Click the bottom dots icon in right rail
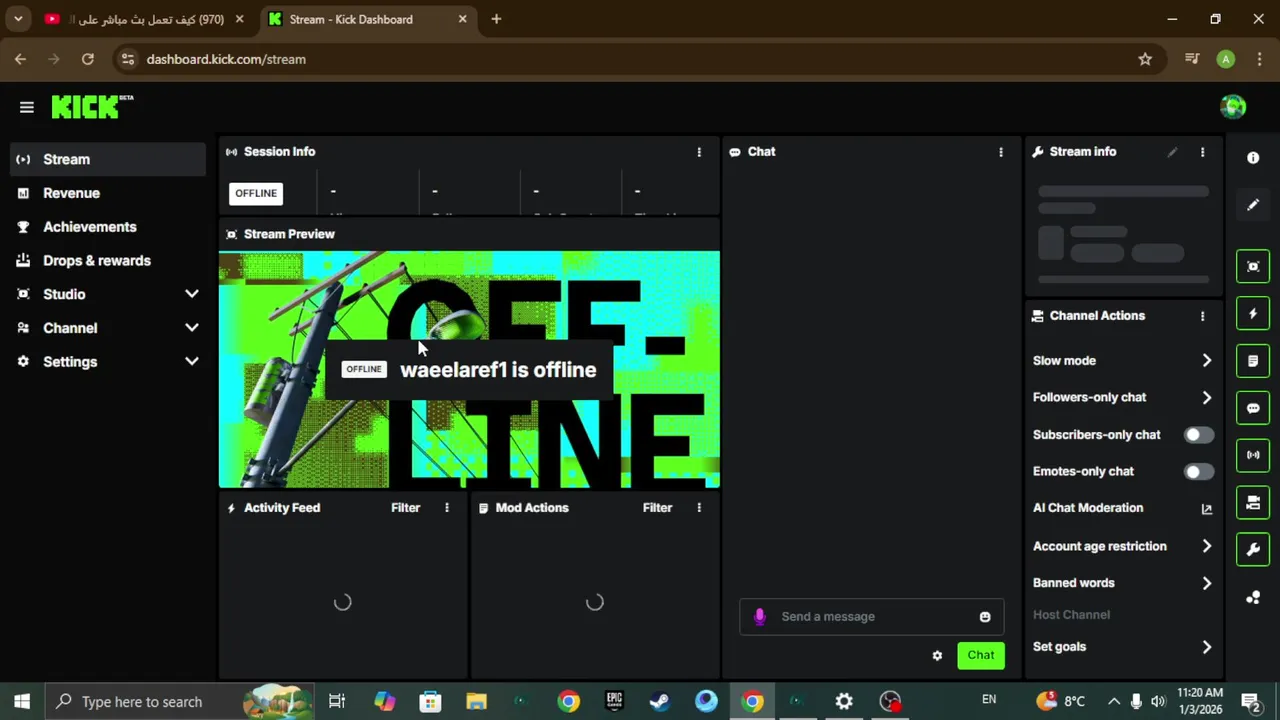 tap(1253, 598)
